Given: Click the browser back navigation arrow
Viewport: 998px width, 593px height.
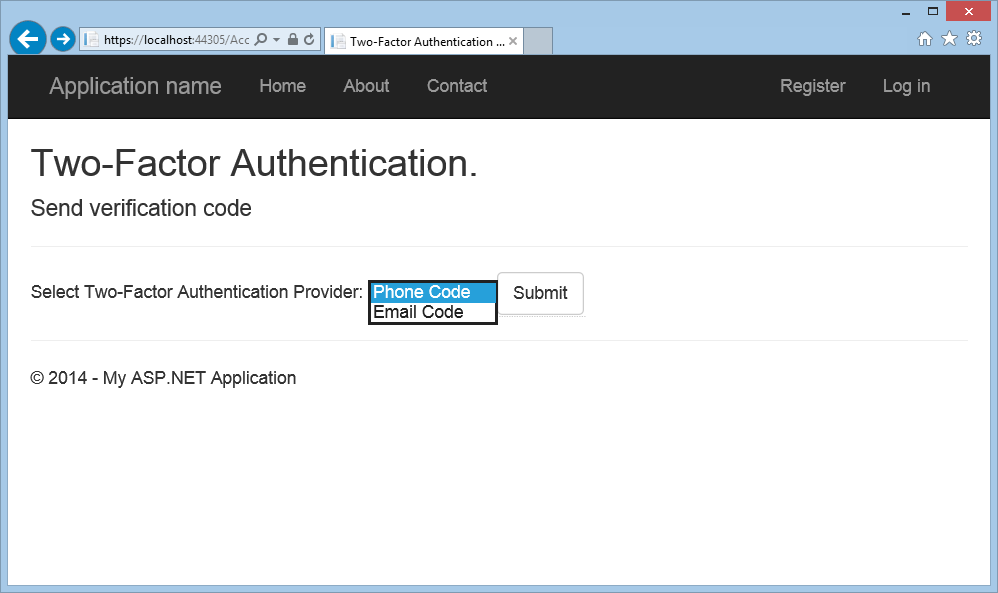Looking at the screenshot, I should 27,38.
